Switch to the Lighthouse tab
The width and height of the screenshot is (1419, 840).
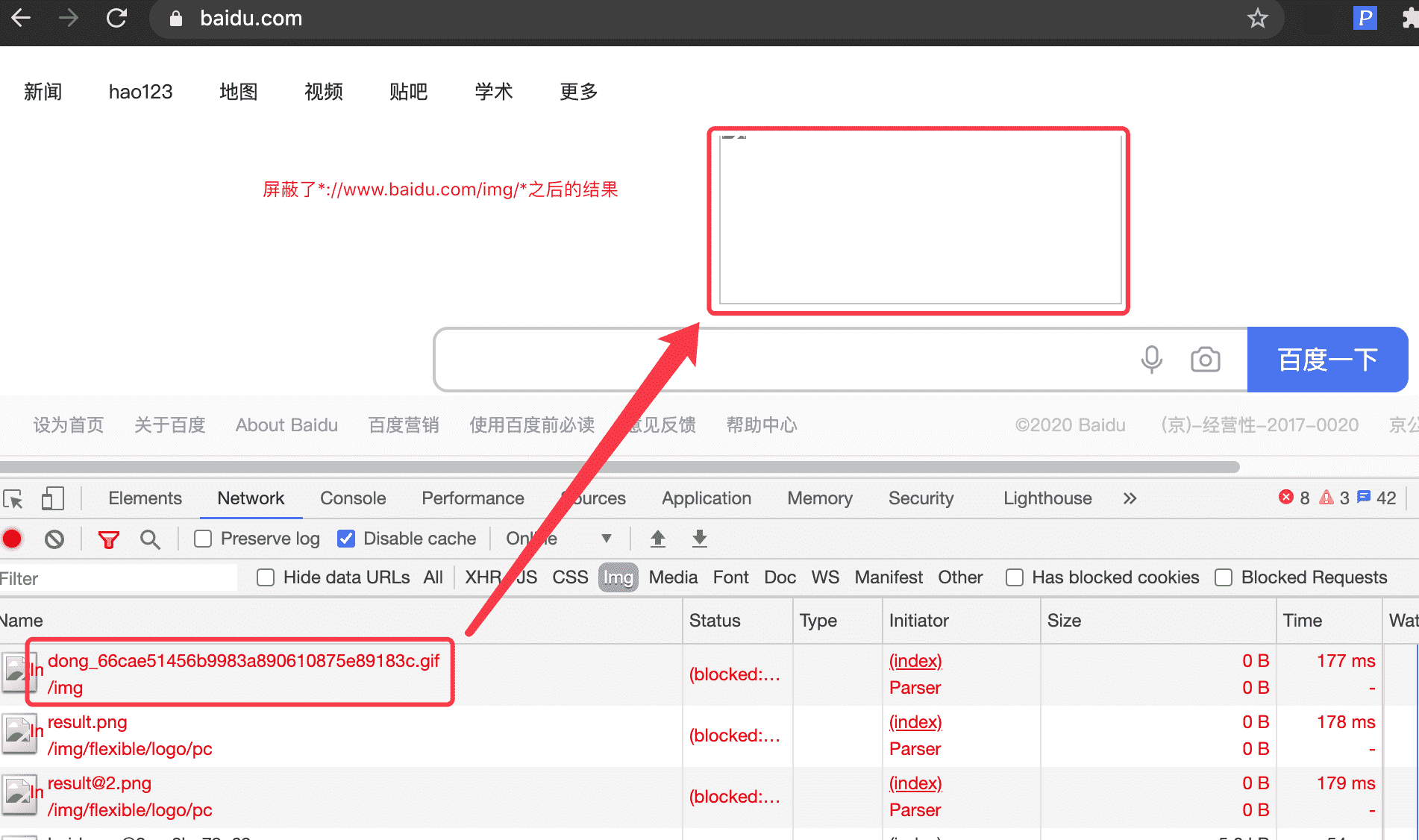[x=1047, y=498]
